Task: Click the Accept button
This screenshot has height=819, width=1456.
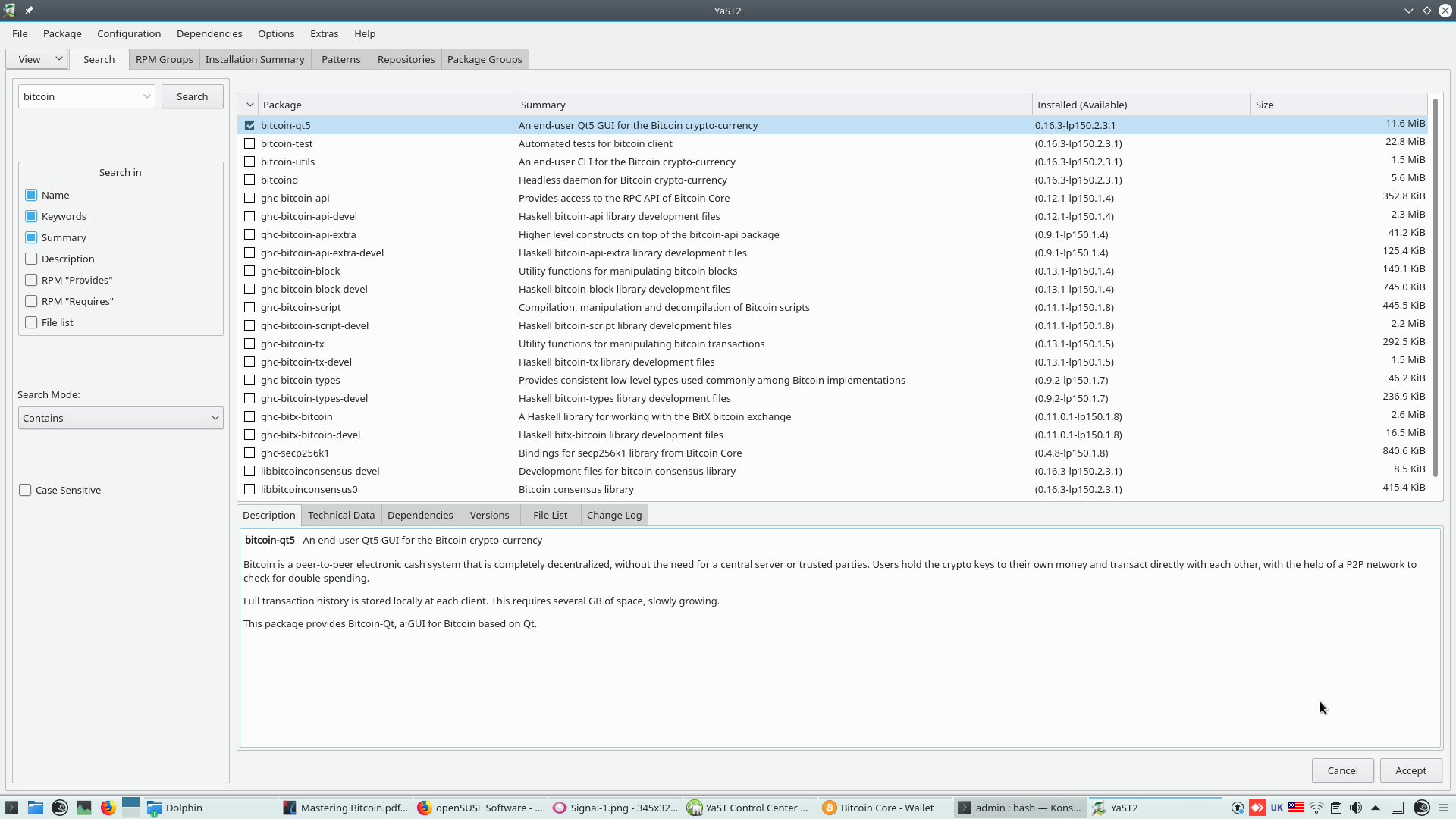Action: pyautogui.click(x=1410, y=770)
